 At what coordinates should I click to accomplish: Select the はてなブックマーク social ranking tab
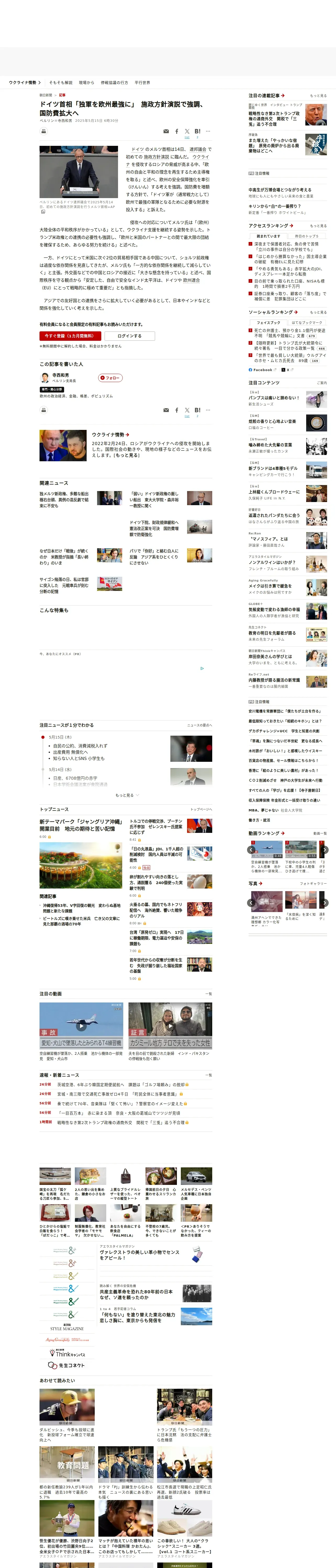(307, 322)
